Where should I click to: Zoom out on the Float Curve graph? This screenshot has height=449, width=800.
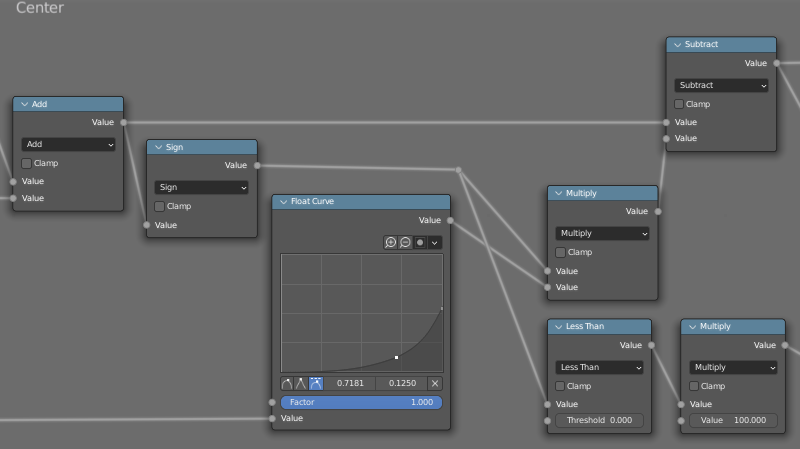405,242
